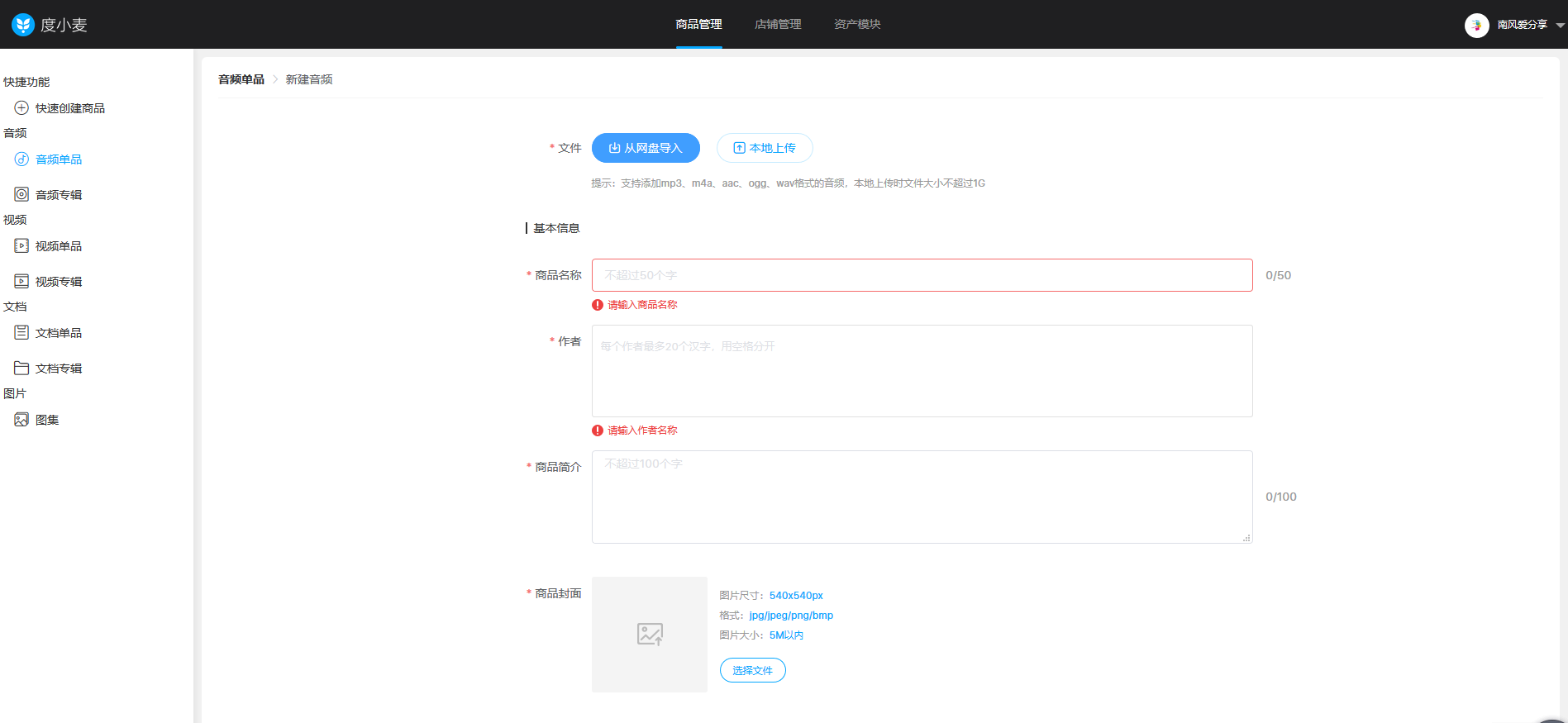Switch to the 店铺管理 tab
This screenshot has width=1568, height=723.
click(x=778, y=25)
